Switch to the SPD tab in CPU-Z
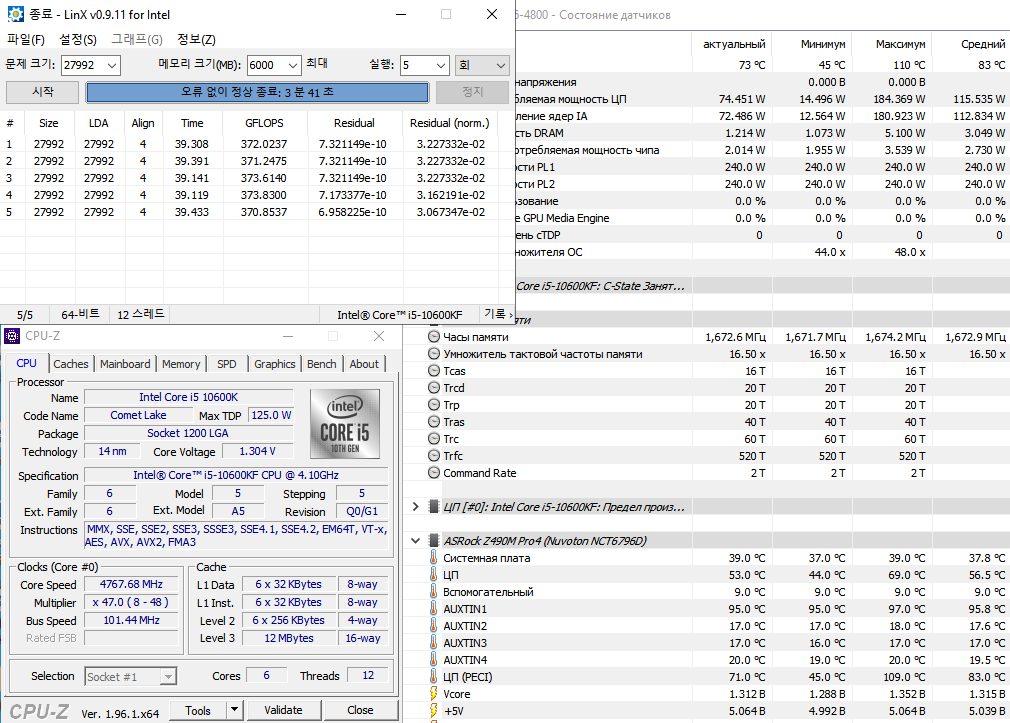This screenshot has height=723, width=1010. pos(227,364)
